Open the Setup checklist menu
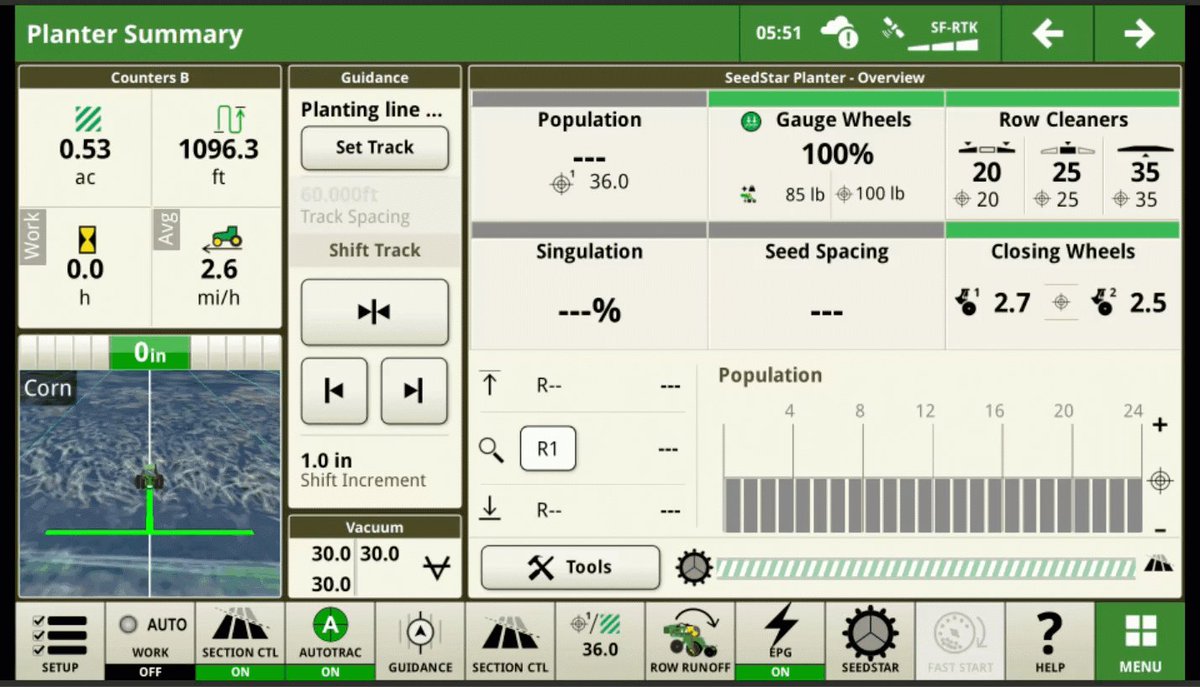This screenshot has height=687, width=1200. pos(60,641)
